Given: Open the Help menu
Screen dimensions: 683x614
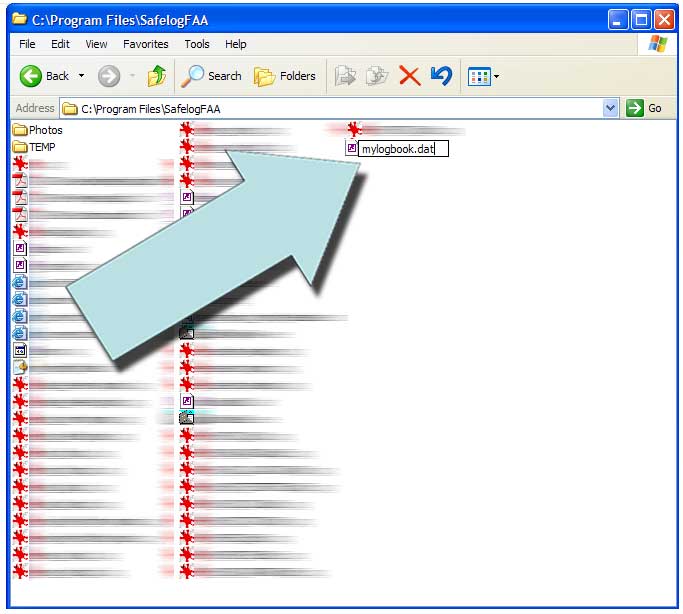Looking at the screenshot, I should click(x=236, y=44).
